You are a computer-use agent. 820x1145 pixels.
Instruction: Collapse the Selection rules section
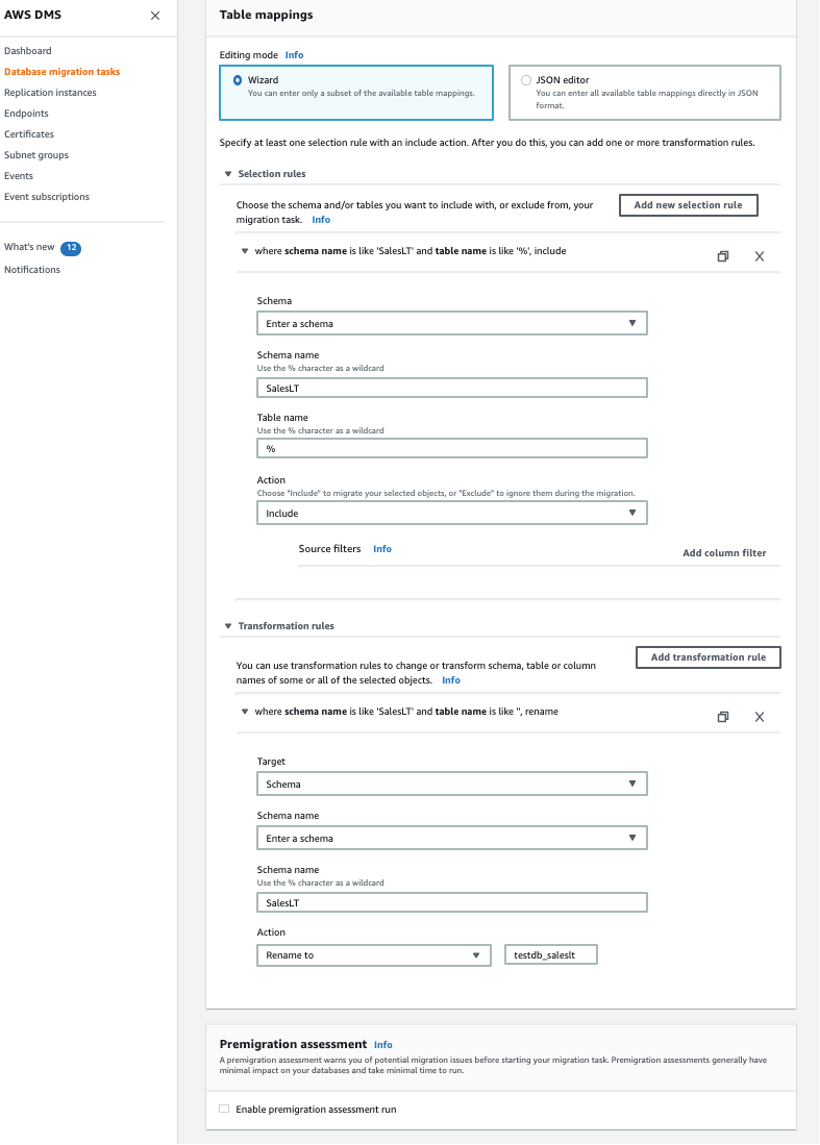pyautogui.click(x=228, y=174)
